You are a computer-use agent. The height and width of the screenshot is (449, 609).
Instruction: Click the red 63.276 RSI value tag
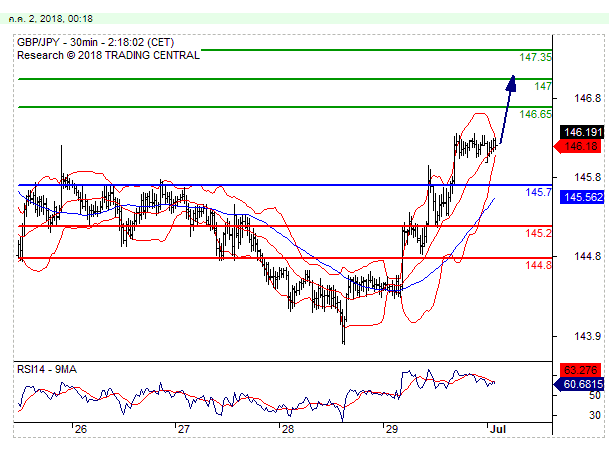tap(581, 369)
